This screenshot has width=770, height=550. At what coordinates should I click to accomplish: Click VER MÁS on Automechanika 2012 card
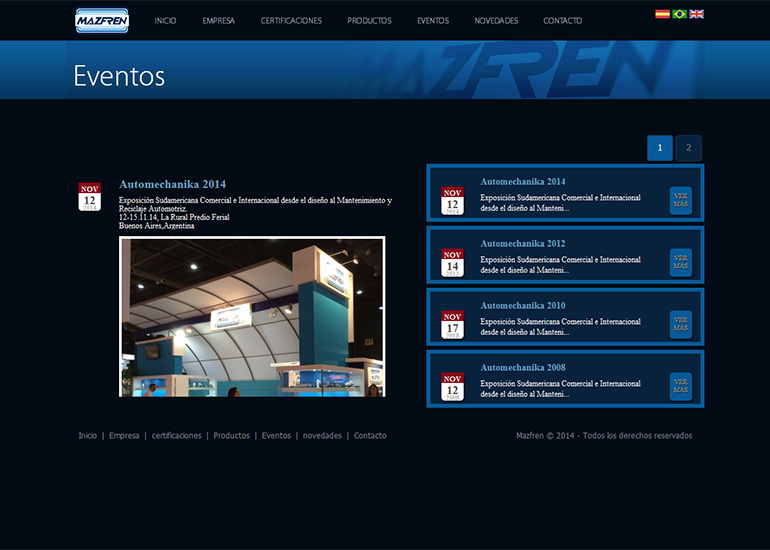pos(681,262)
